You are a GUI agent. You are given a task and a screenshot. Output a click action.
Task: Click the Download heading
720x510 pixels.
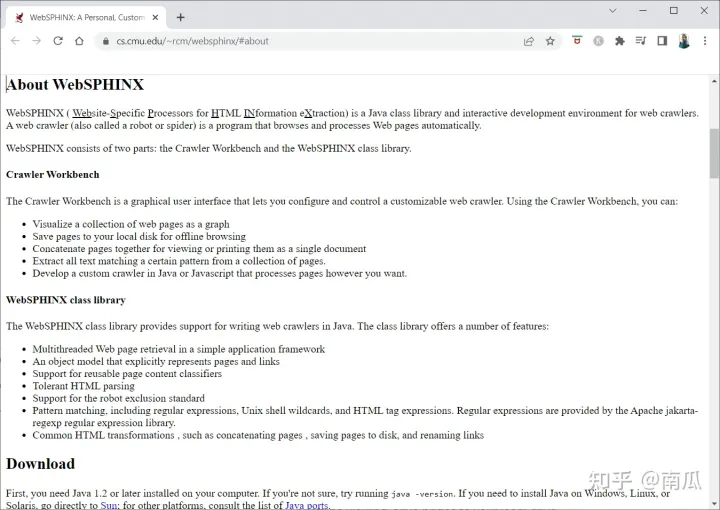point(40,464)
